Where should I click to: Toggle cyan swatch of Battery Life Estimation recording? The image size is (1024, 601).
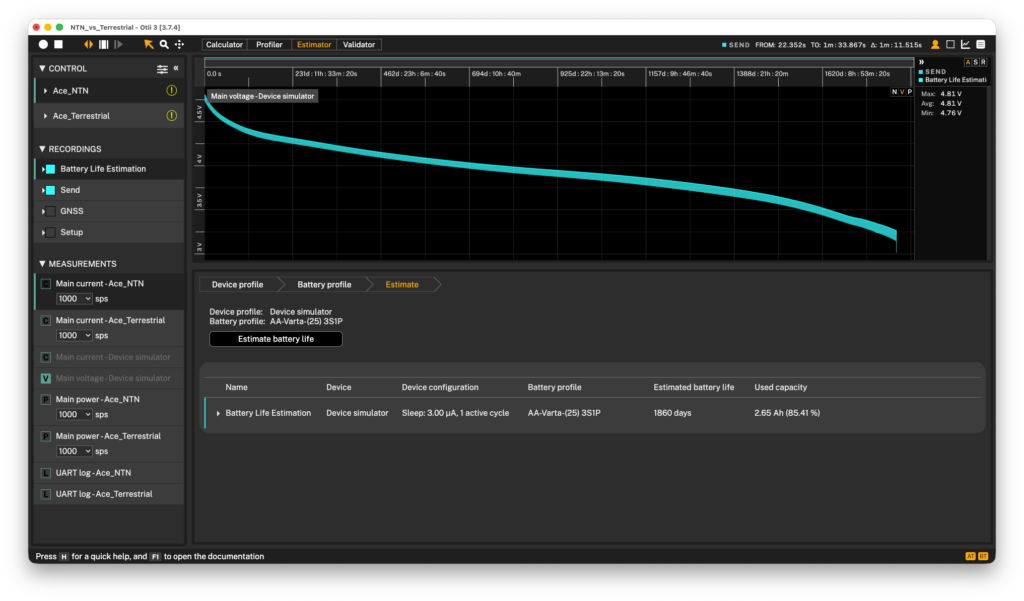pyautogui.click(x=50, y=169)
